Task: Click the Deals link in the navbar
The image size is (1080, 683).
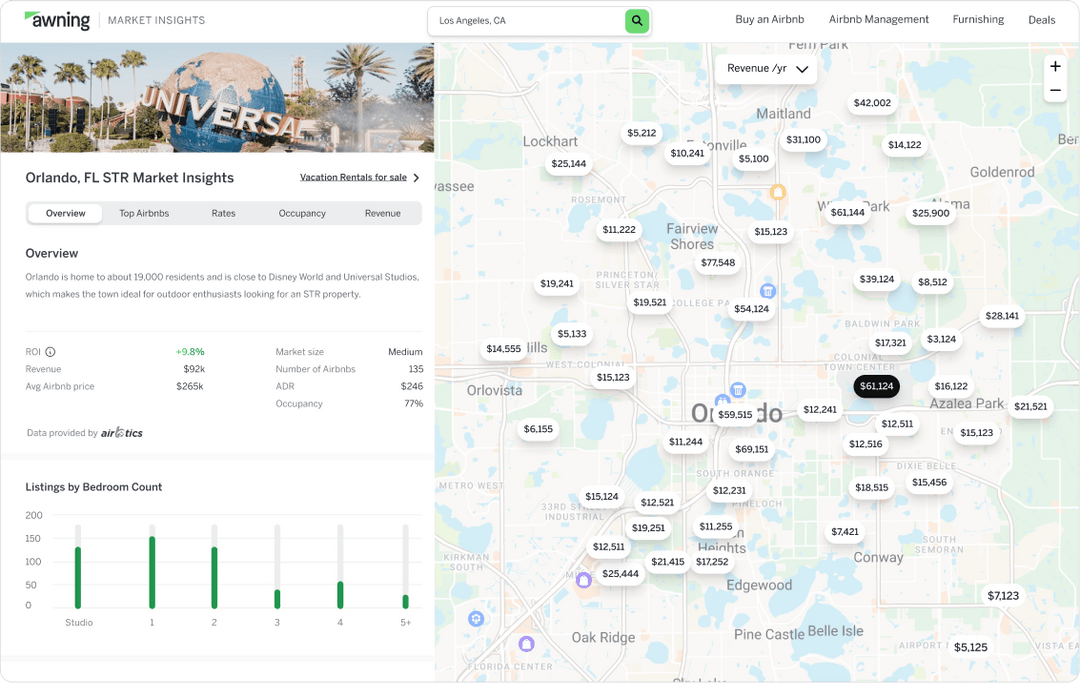Action: tap(1042, 19)
